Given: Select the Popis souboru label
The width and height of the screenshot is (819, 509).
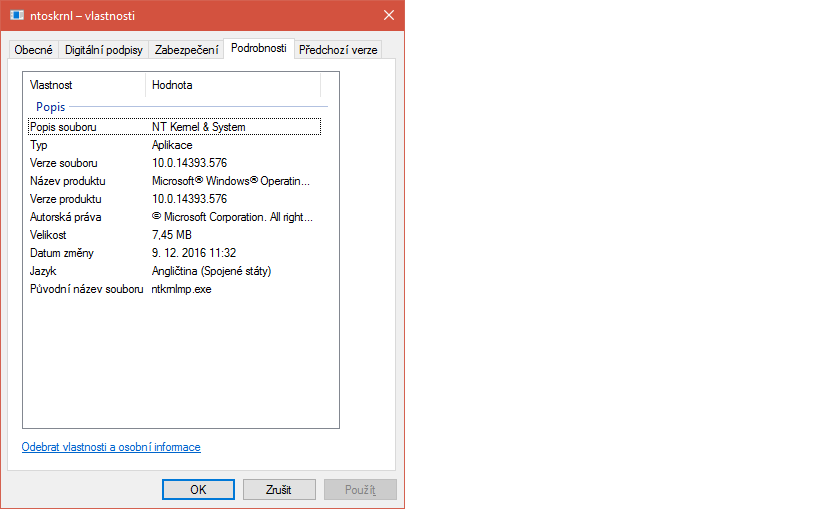Looking at the screenshot, I should [x=63, y=127].
